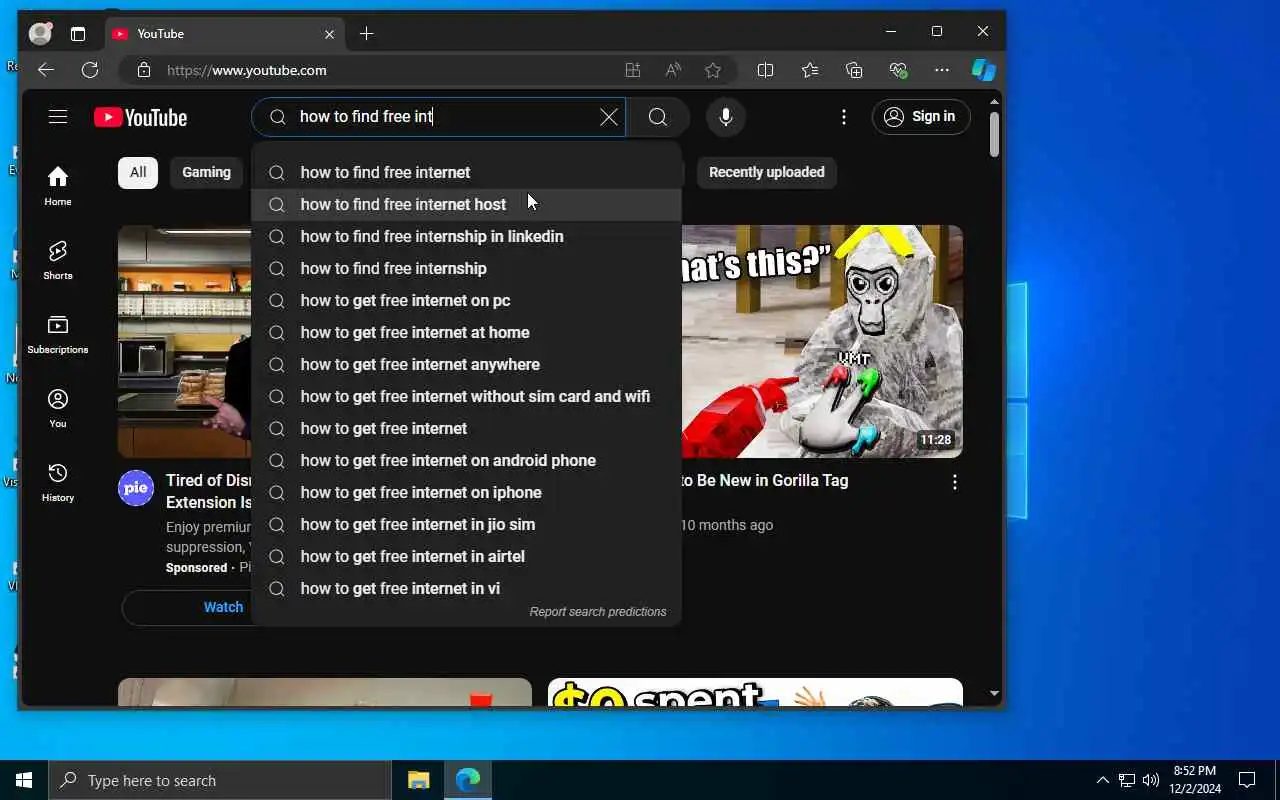Screen dimensions: 1280x800
Task: Choose 'how to get free internet in vi'
Action: click(x=467, y=588)
